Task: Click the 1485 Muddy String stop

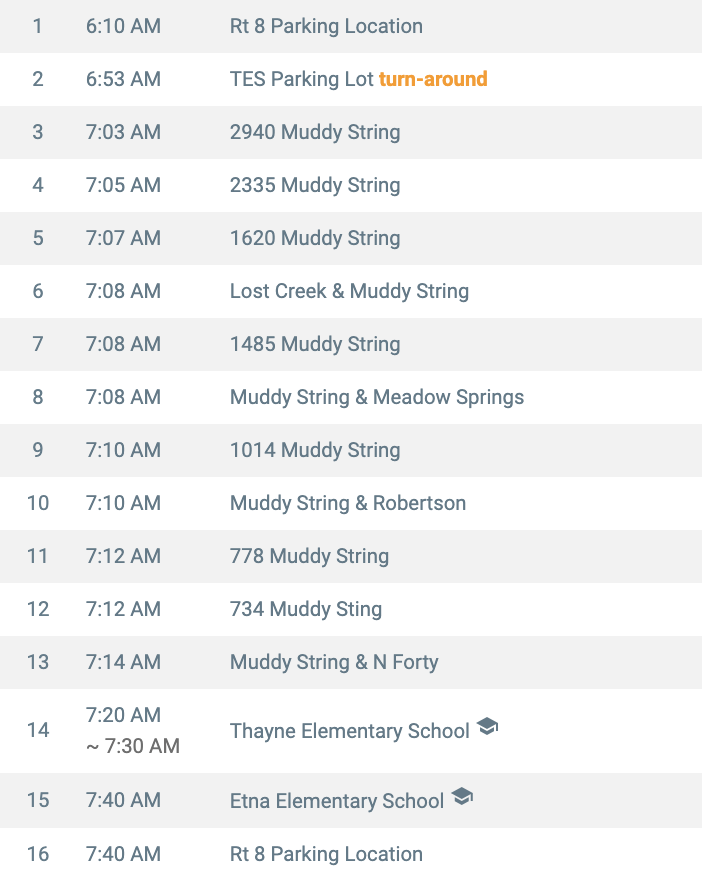Action: [315, 344]
